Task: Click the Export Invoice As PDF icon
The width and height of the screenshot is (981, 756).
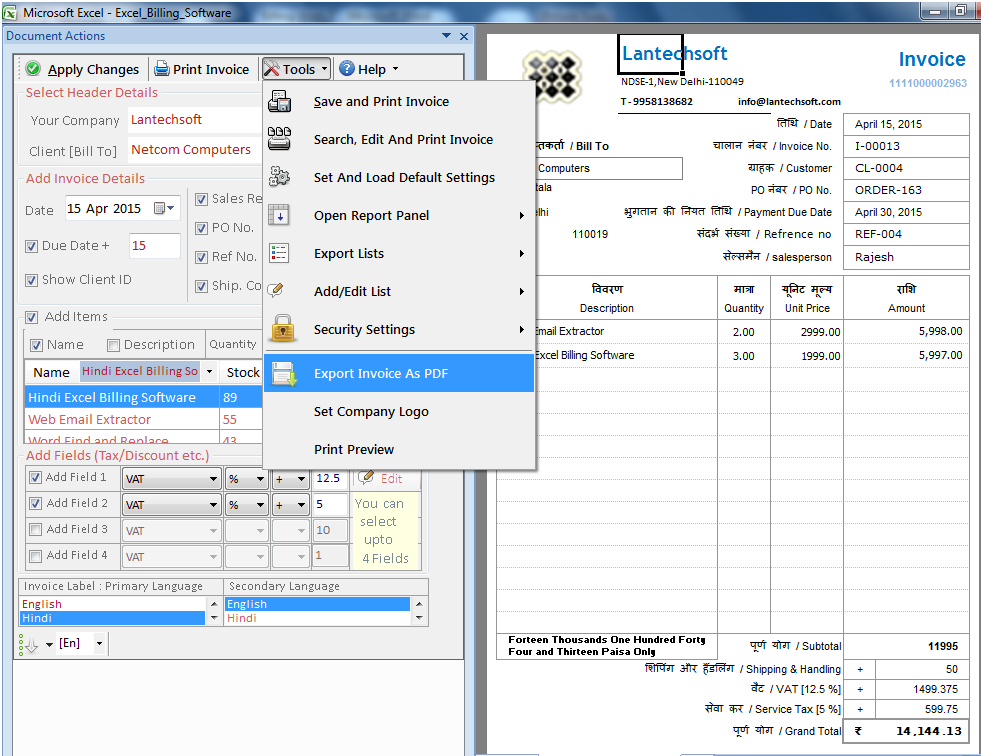Action: coord(284,374)
